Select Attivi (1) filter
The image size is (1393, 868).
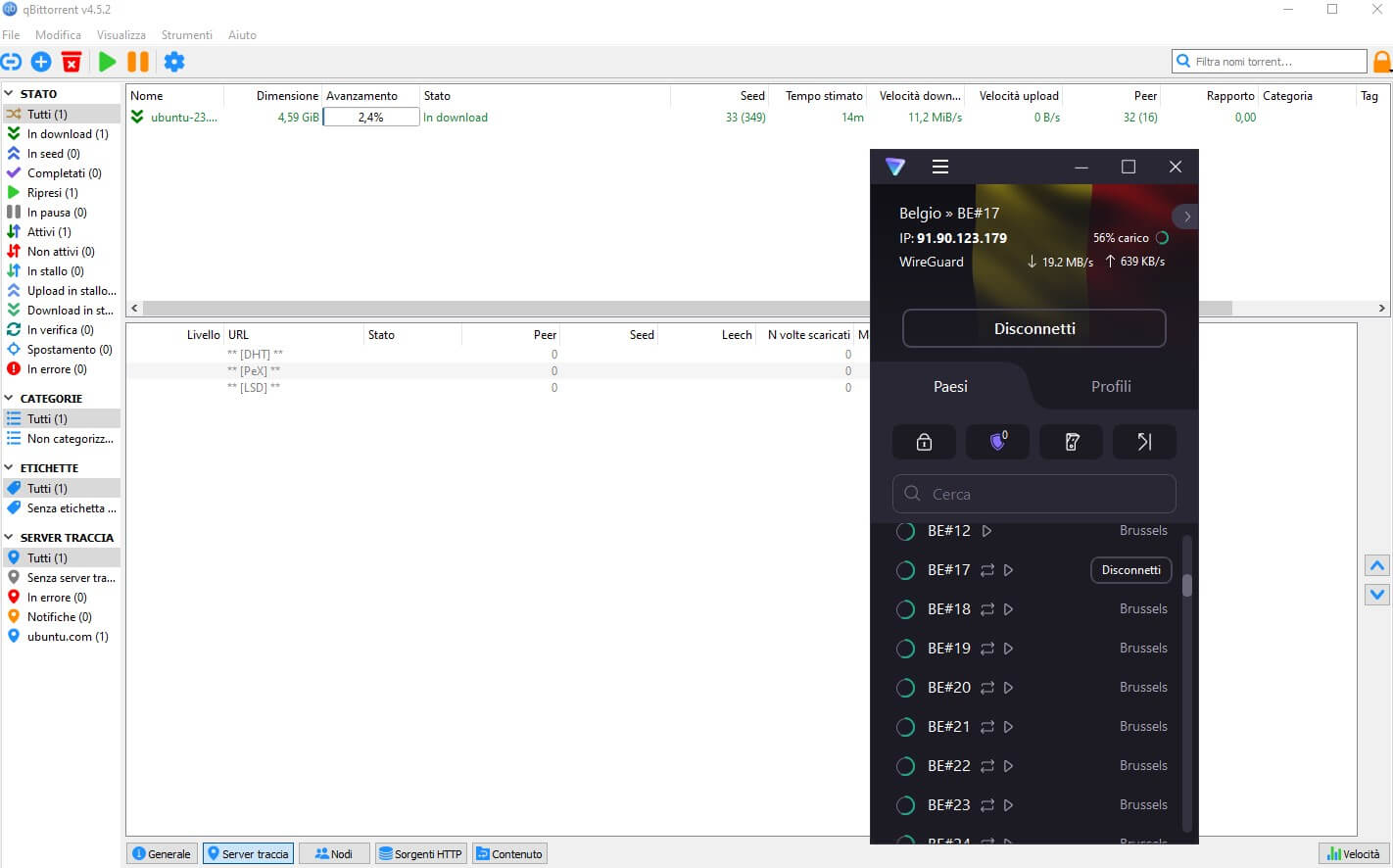[61, 232]
